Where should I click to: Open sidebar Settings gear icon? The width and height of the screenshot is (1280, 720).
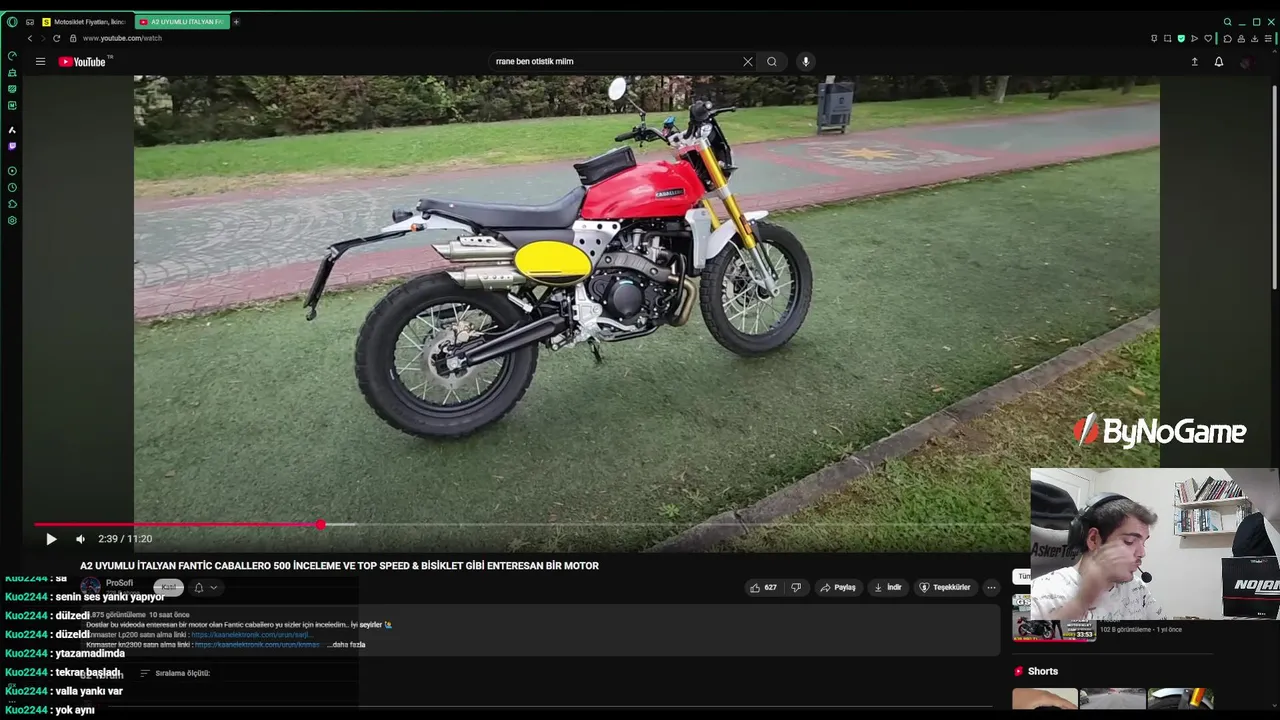tap(12, 220)
